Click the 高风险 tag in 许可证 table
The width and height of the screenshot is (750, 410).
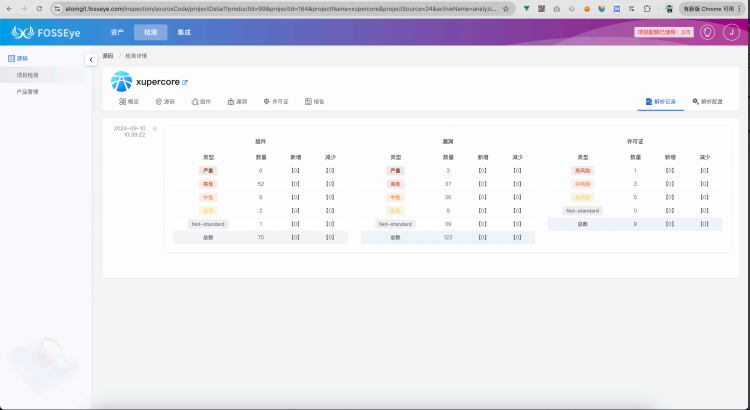coord(582,170)
